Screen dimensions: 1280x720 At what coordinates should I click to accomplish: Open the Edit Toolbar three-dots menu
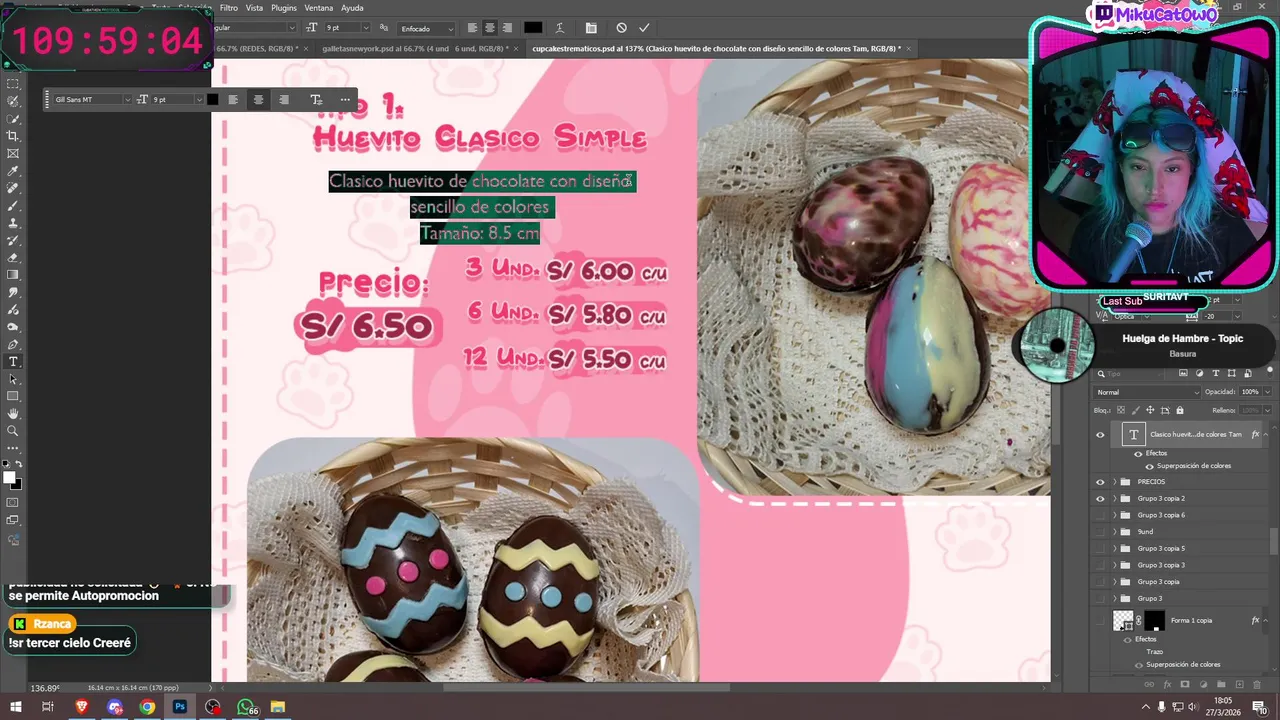pos(13,448)
